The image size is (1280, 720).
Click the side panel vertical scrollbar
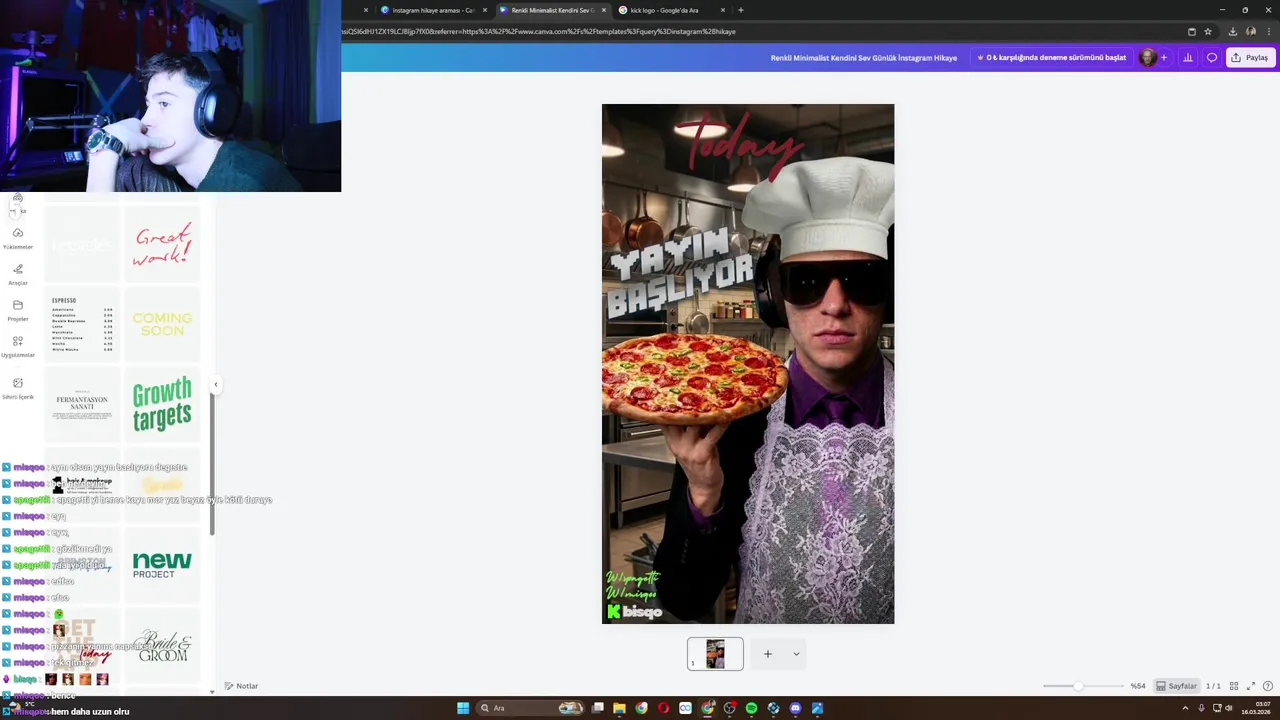[x=211, y=464]
